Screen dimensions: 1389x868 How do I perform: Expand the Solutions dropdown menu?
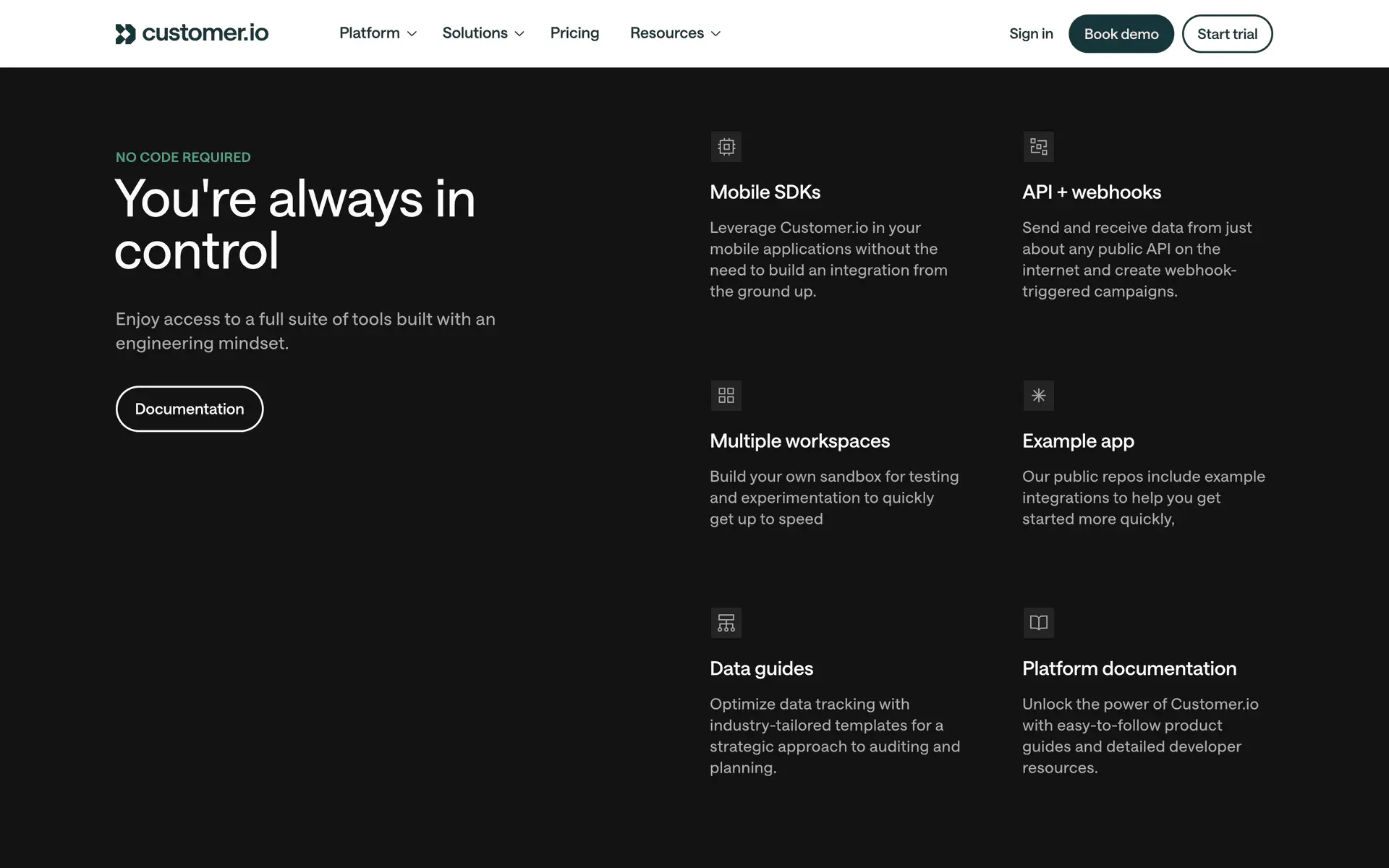[x=483, y=33]
